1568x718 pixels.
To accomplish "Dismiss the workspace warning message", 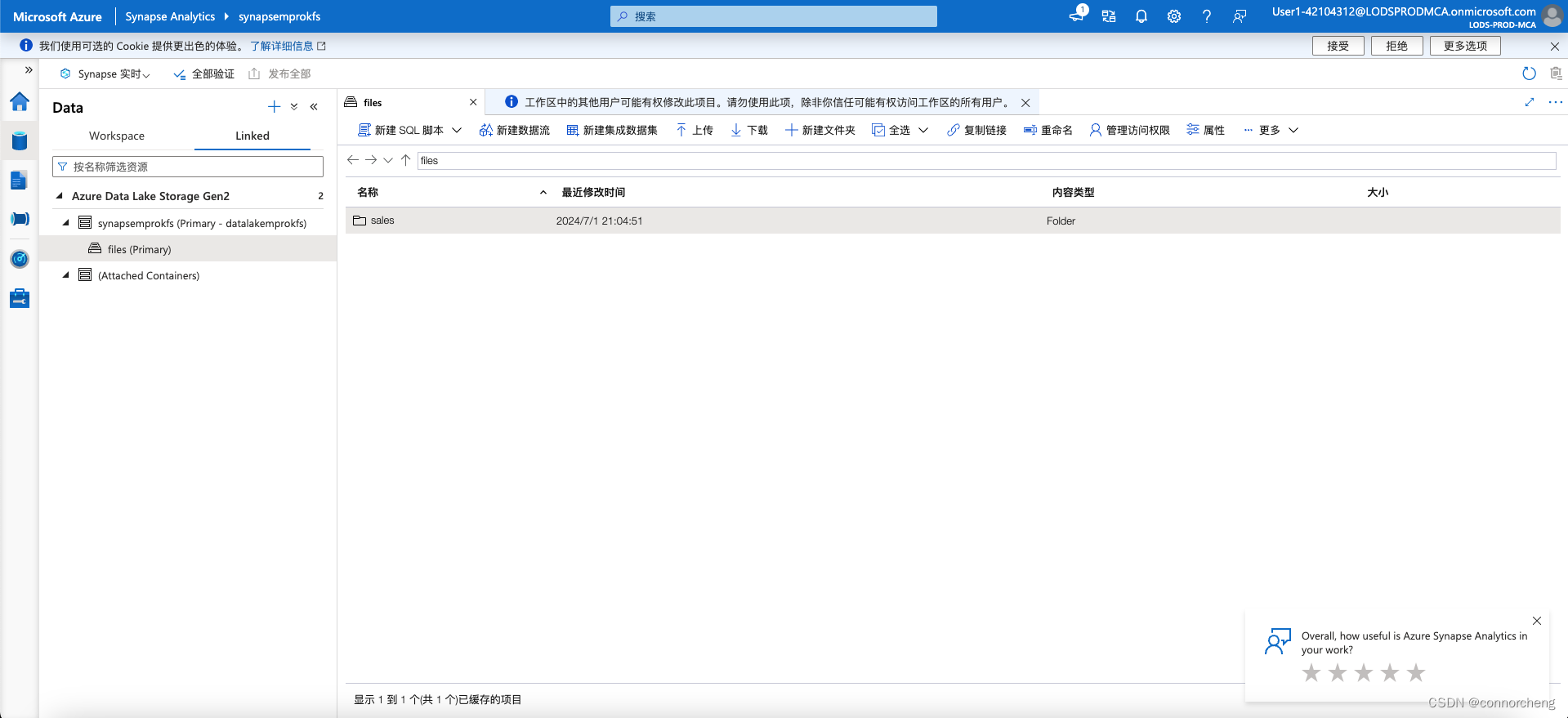I will pos(1025,103).
